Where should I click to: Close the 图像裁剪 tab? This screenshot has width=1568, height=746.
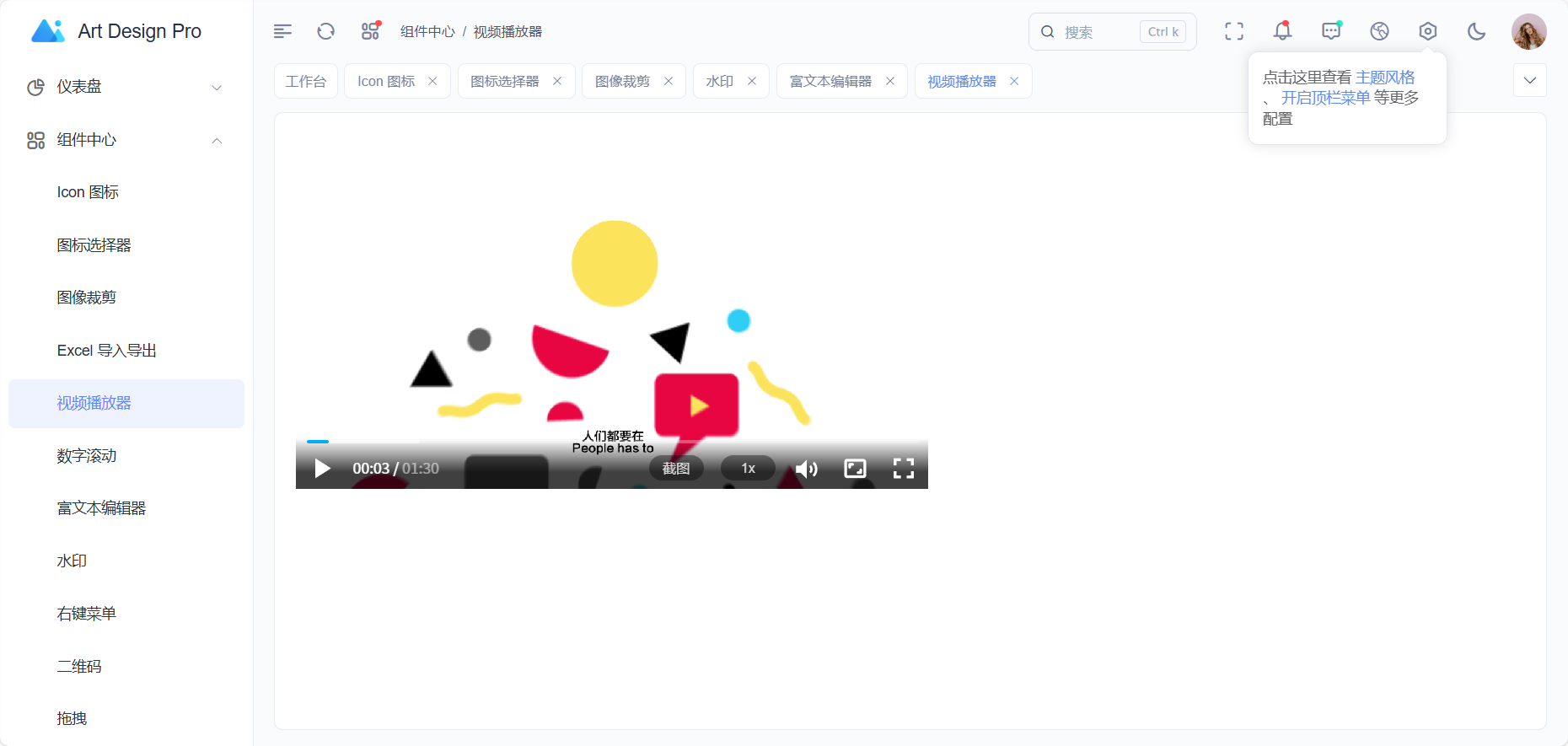click(669, 81)
